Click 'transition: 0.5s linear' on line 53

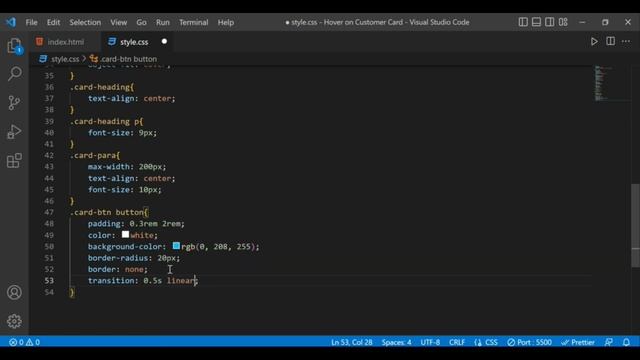[x=142, y=280]
